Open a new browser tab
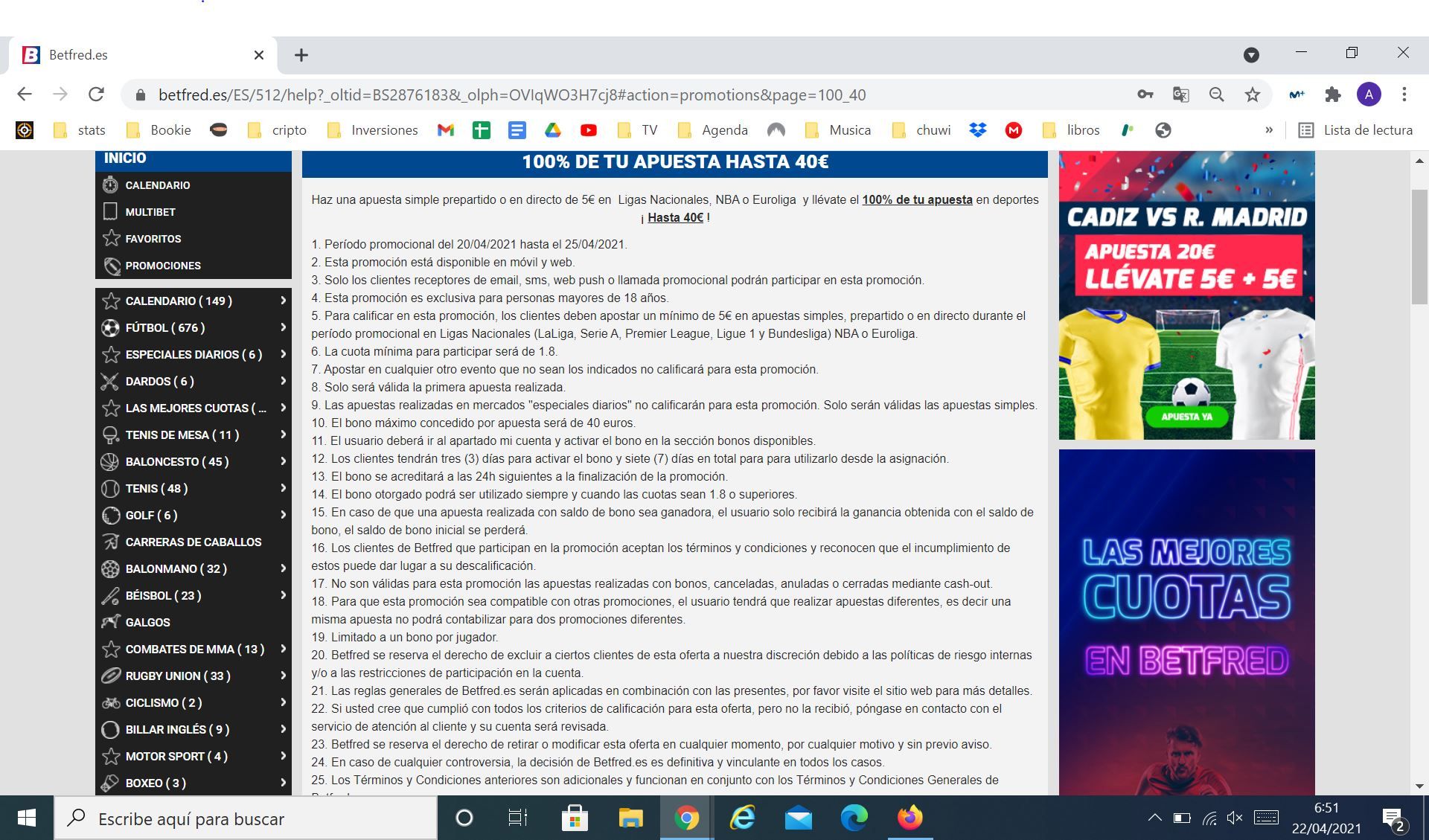The height and width of the screenshot is (840, 1429). (301, 55)
